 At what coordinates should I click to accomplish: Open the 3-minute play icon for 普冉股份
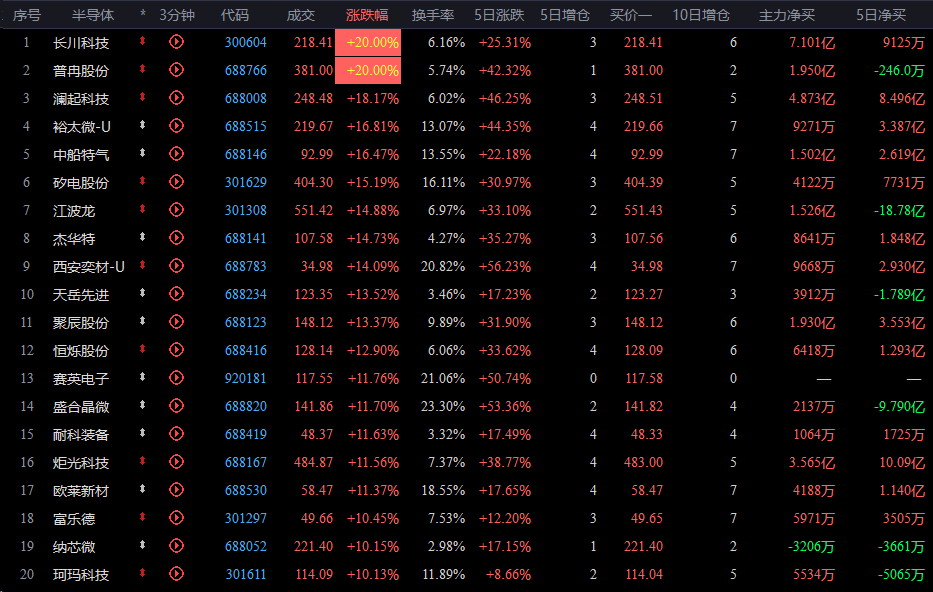(x=176, y=70)
